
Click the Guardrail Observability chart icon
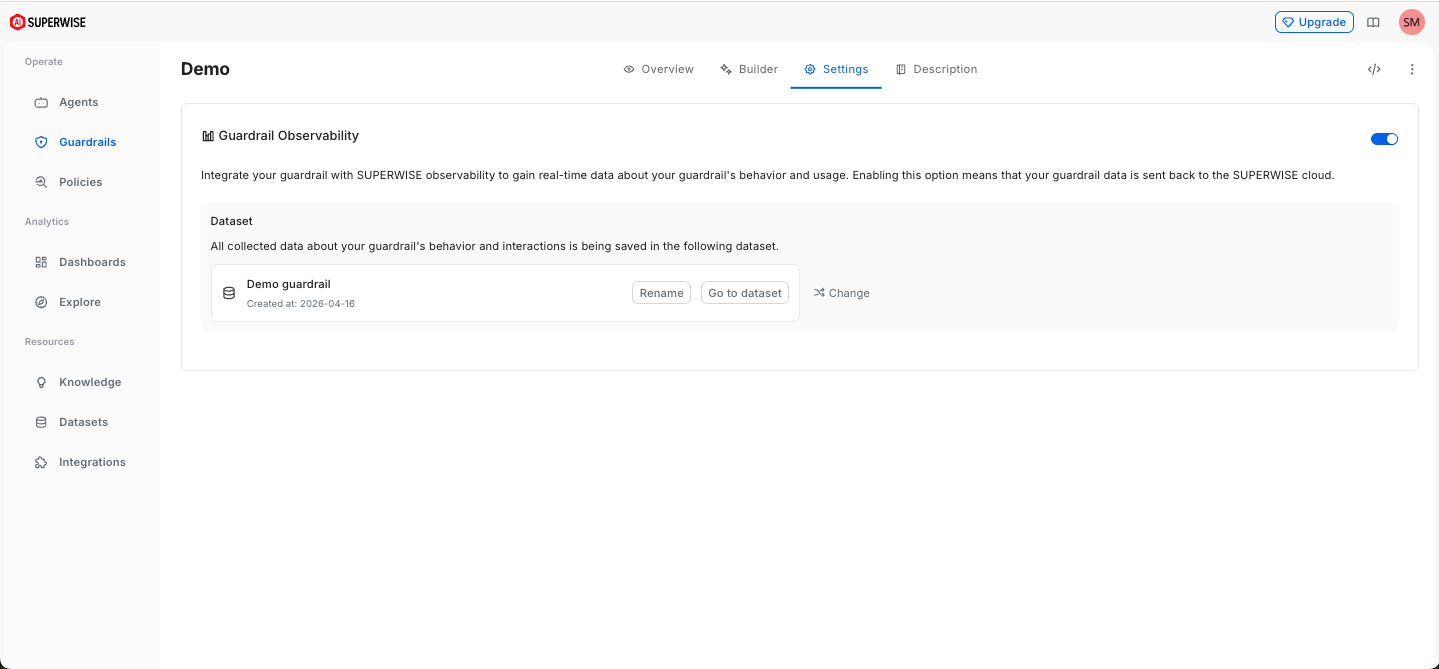coord(208,136)
